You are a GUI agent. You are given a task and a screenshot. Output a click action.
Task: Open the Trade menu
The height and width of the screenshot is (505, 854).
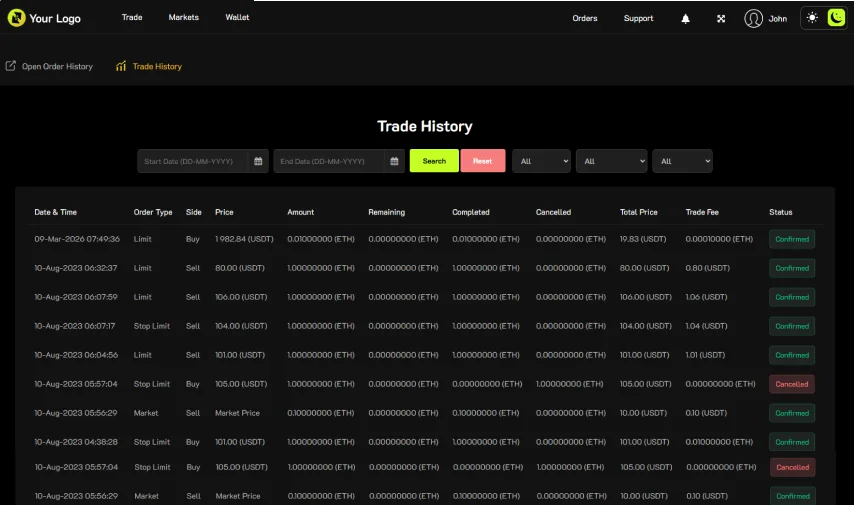[x=132, y=17]
